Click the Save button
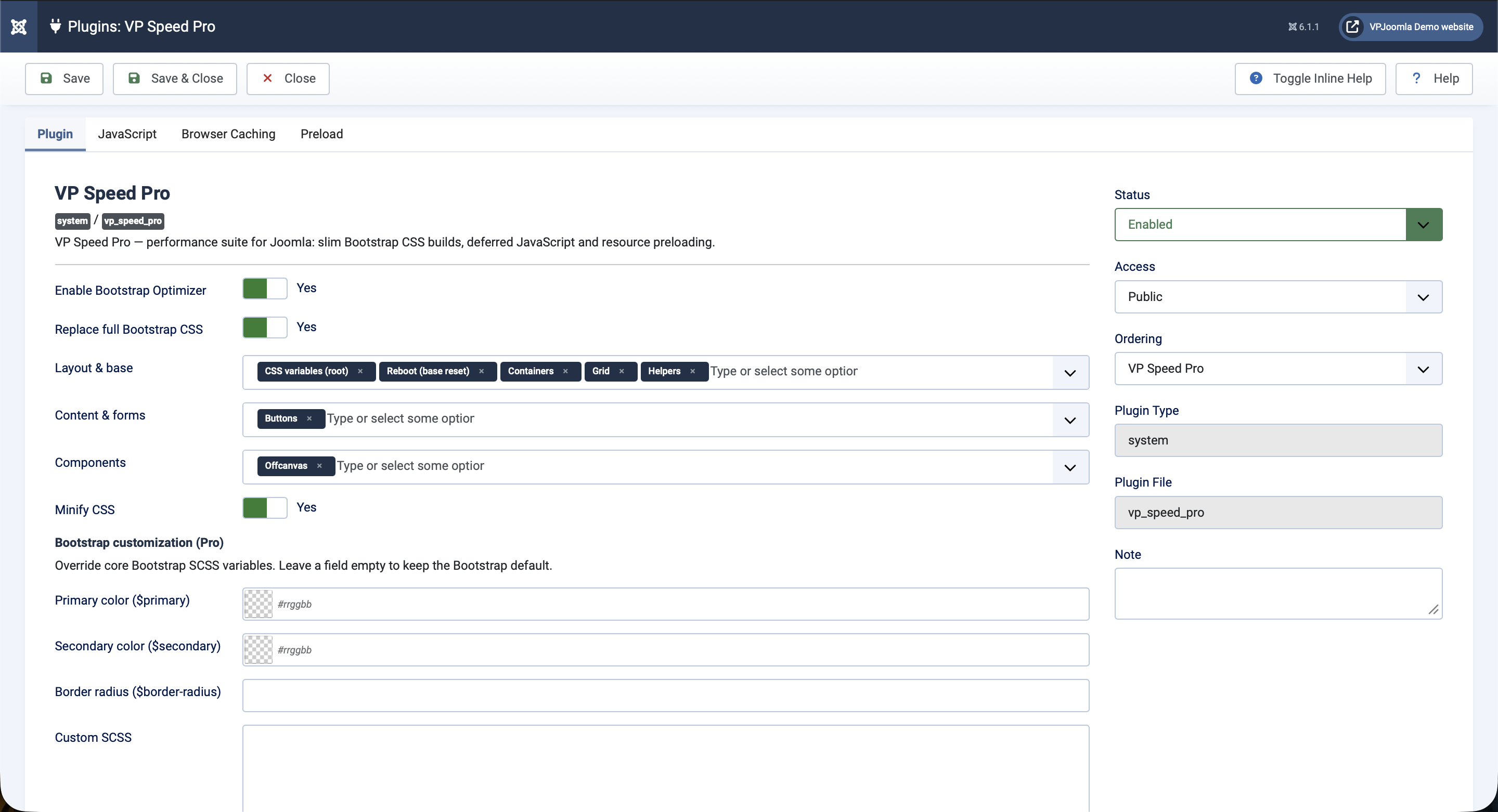 pos(64,79)
